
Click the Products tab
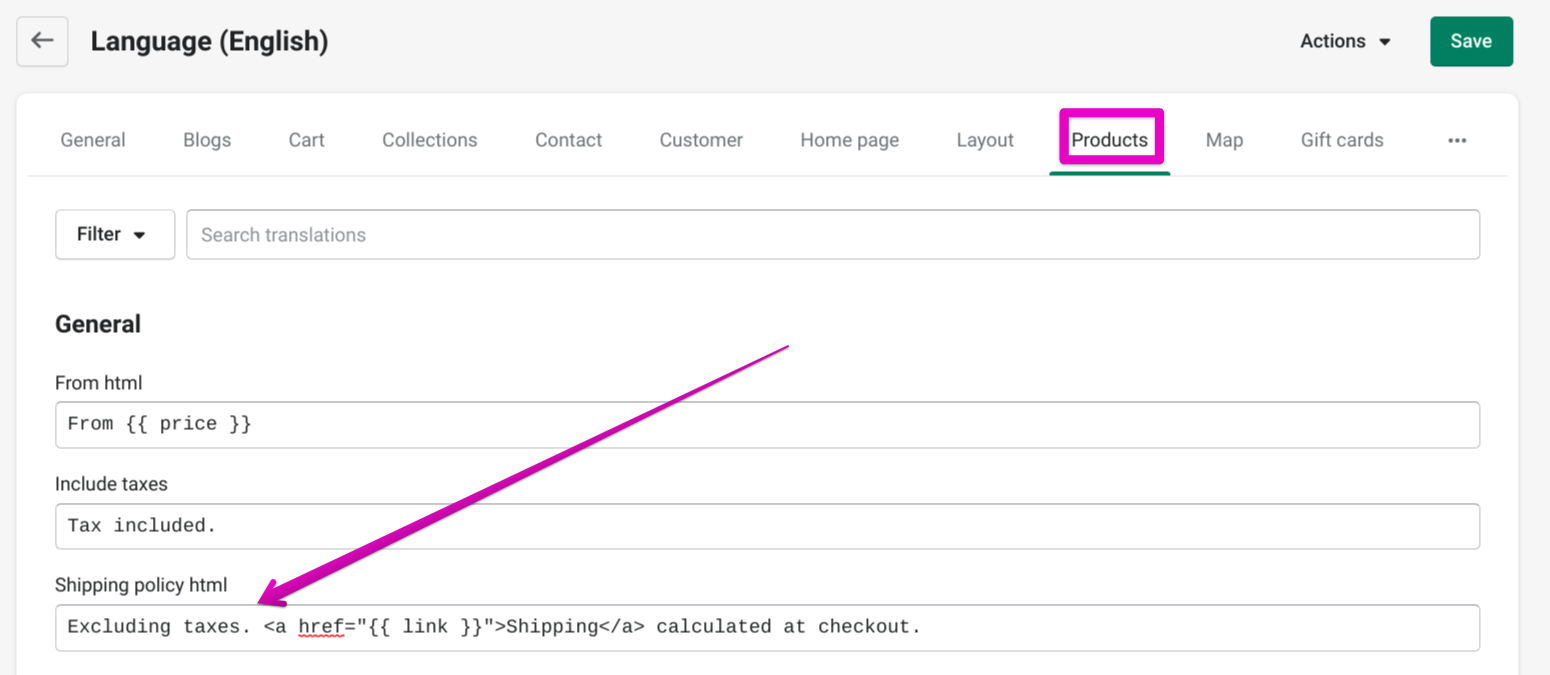click(1109, 140)
